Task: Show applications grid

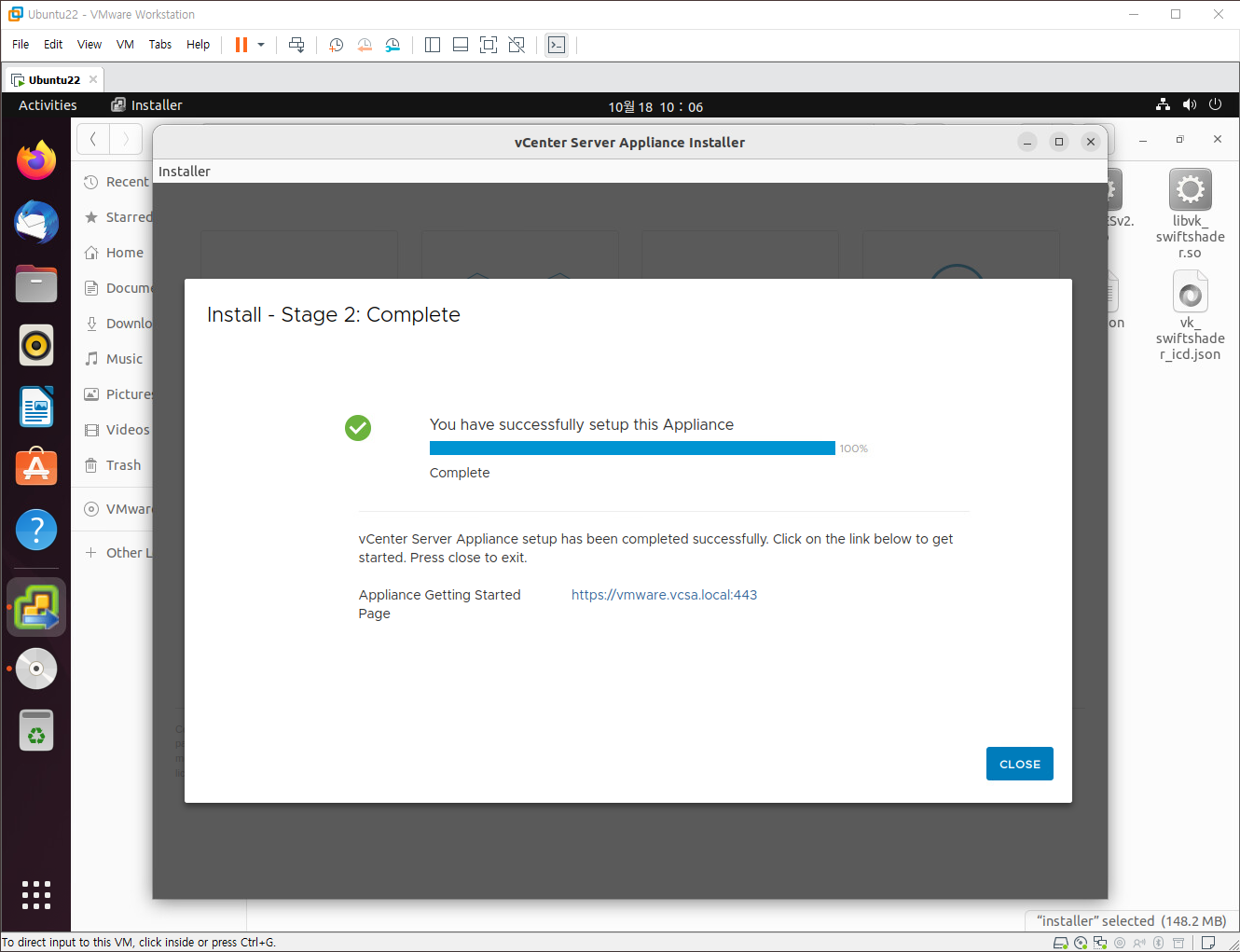Action: click(36, 894)
